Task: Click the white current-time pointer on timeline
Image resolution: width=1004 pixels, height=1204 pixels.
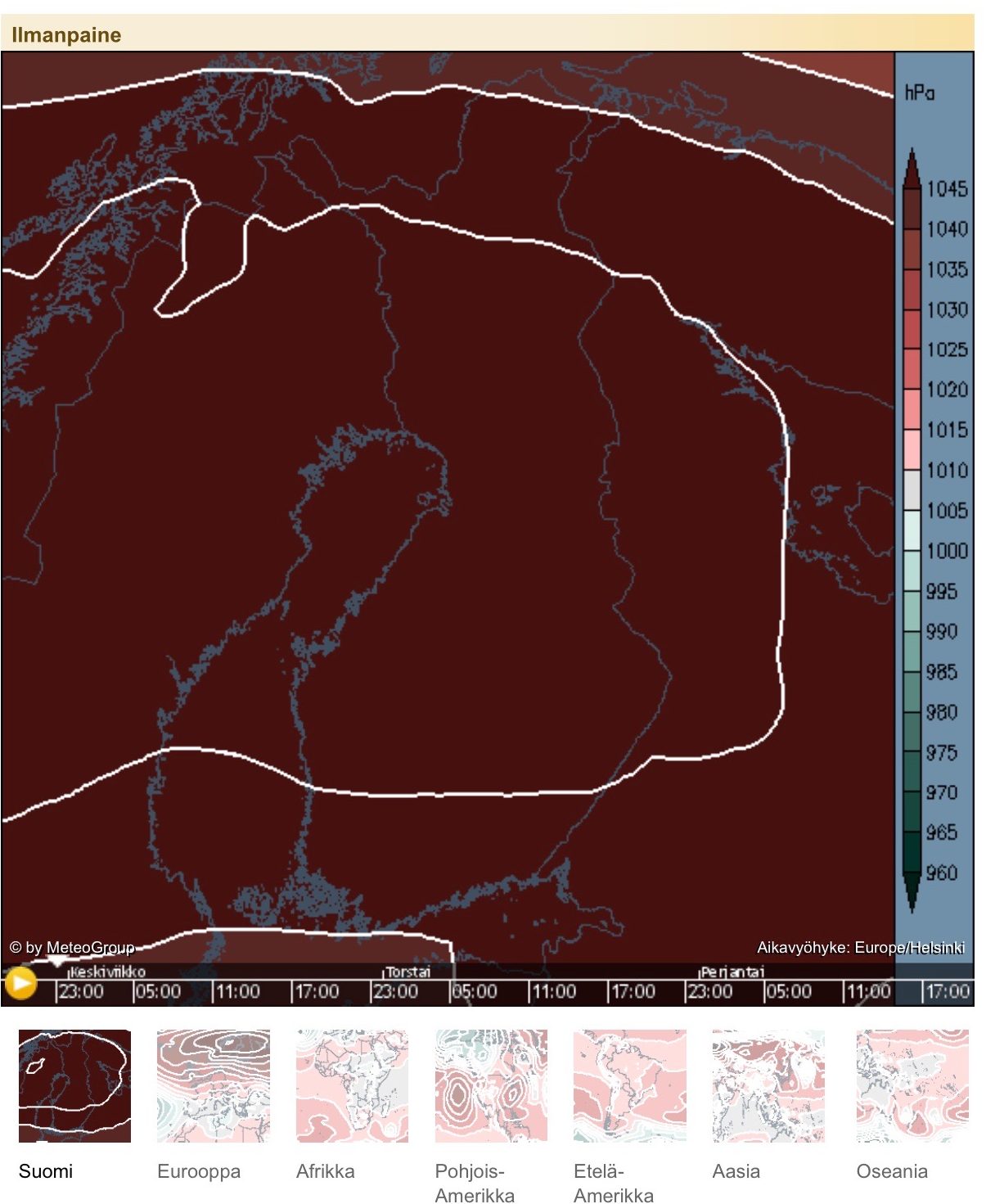Action: [56, 961]
